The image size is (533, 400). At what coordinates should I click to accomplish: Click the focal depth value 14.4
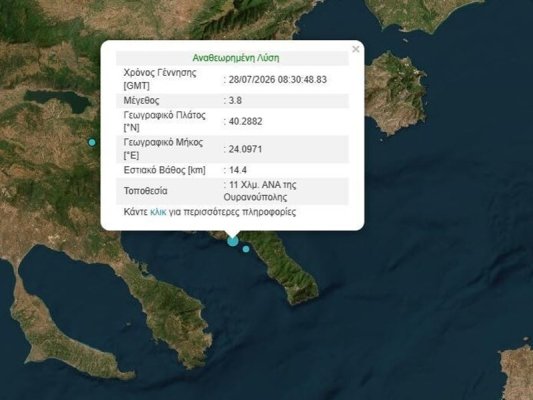[x=238, y=170]
